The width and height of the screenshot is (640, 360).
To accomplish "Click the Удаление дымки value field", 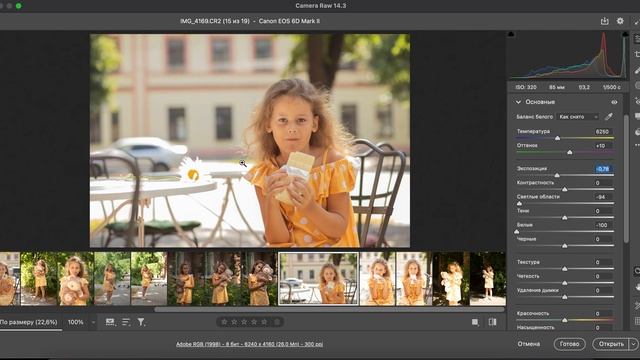I will (602, 290).
